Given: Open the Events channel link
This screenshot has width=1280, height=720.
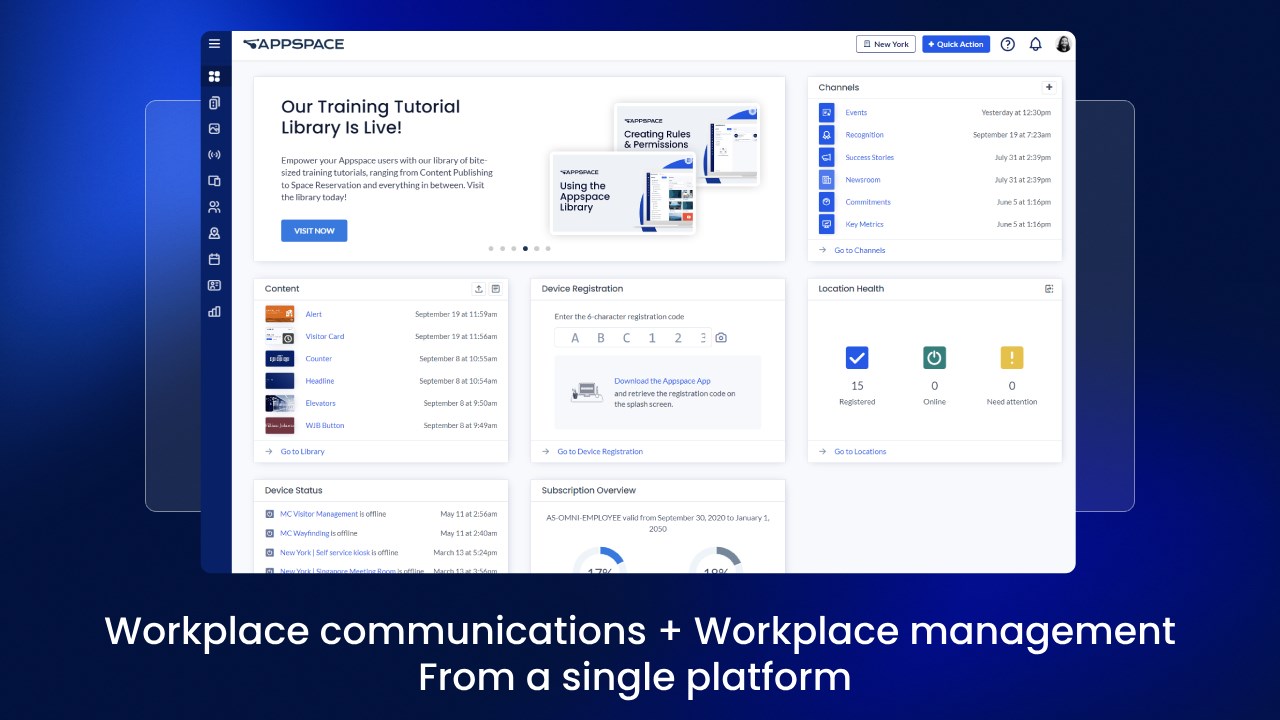Looking at the screenshot, I should (x=856, y=113).
